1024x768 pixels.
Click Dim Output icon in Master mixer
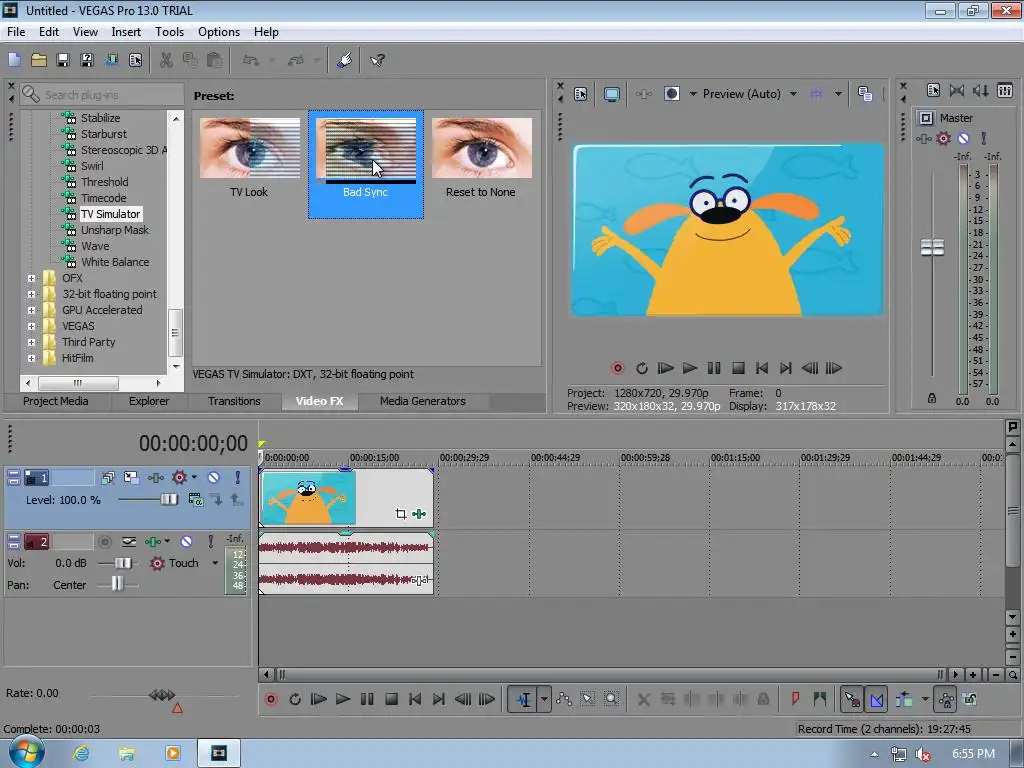[x=980, y=90]
